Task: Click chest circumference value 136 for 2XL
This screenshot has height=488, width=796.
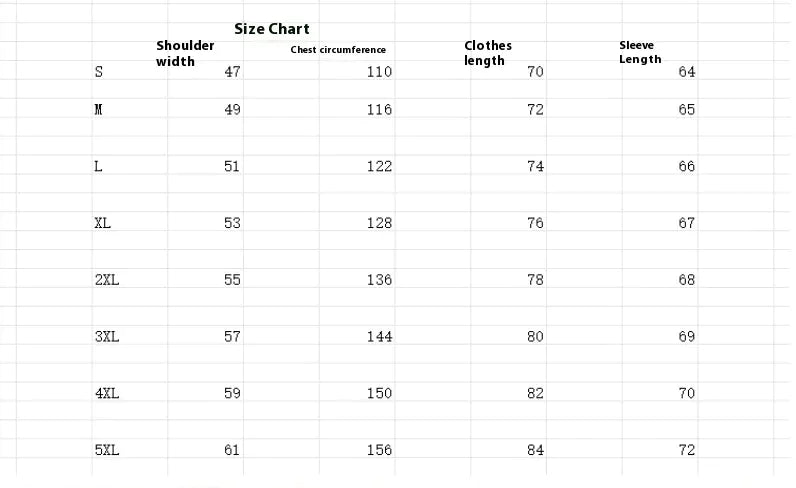Action: (x=379, y=280)
